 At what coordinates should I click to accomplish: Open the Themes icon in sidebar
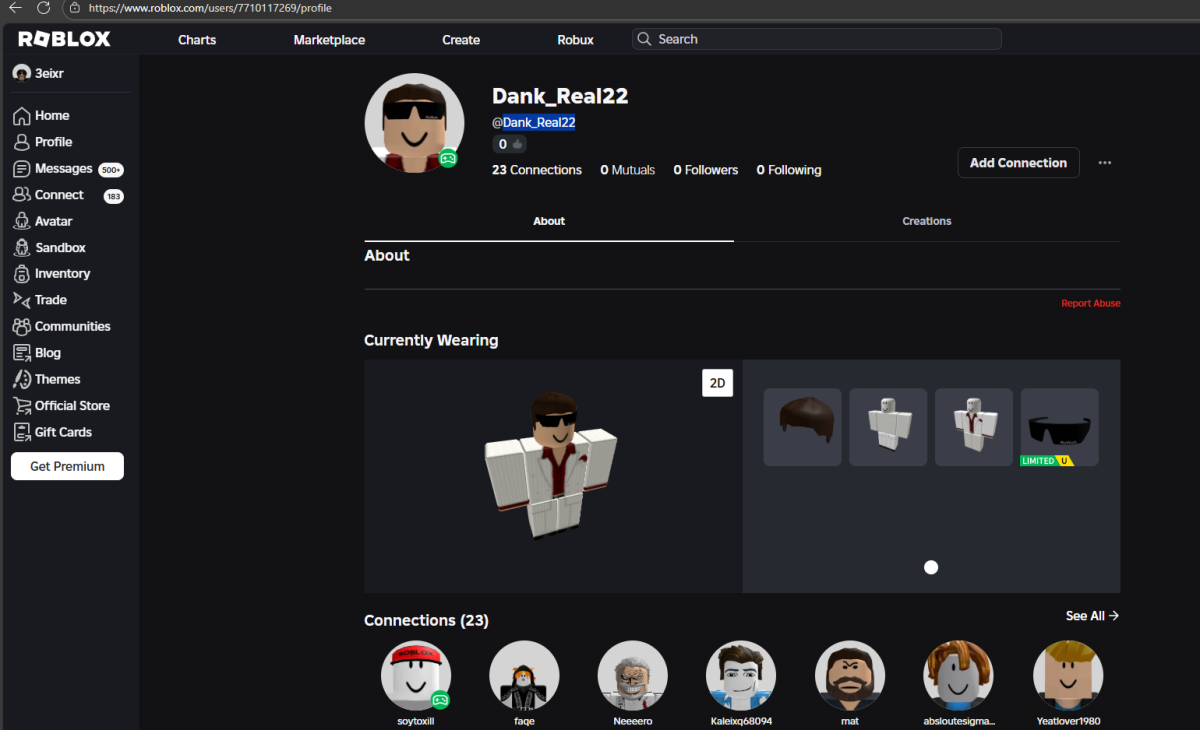click(x=21, y=379)
